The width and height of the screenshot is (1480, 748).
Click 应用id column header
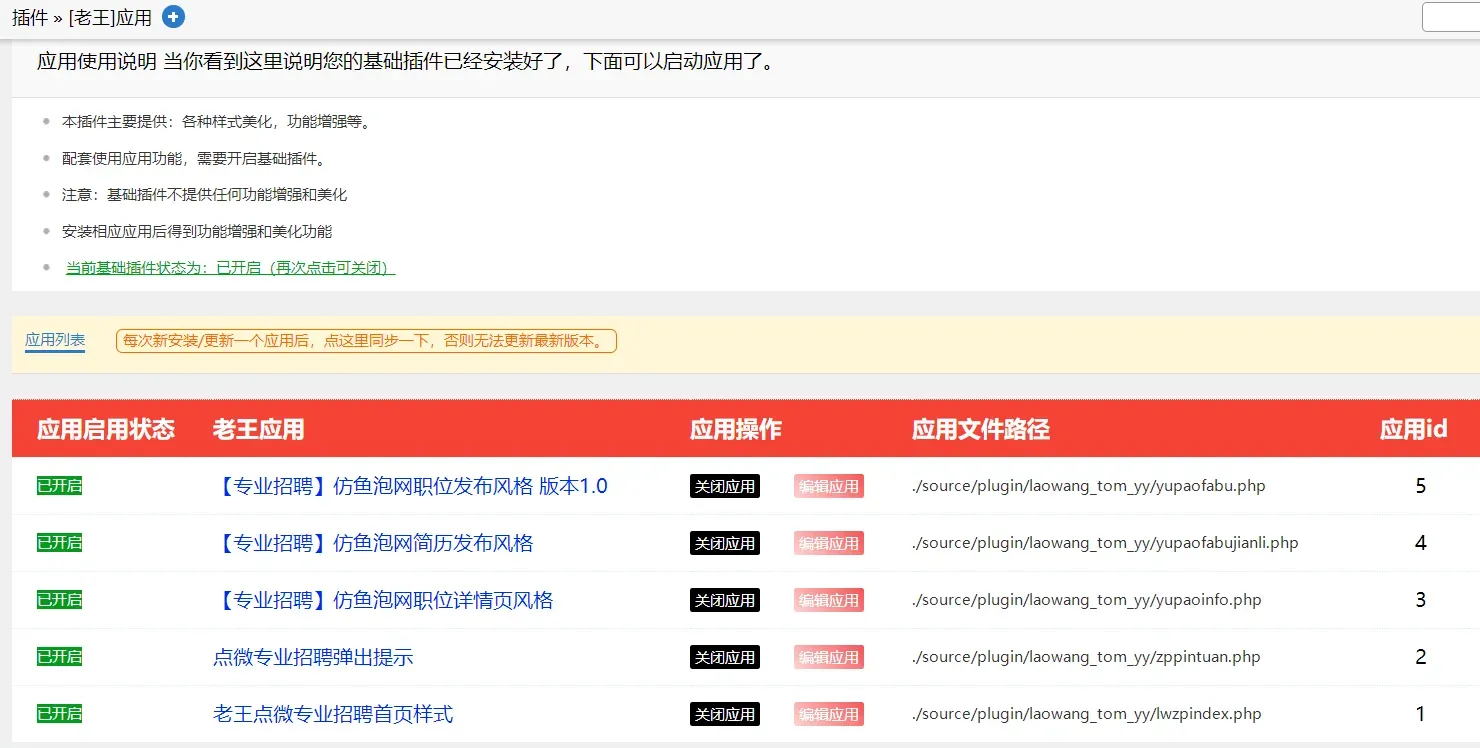(1414, 430)
